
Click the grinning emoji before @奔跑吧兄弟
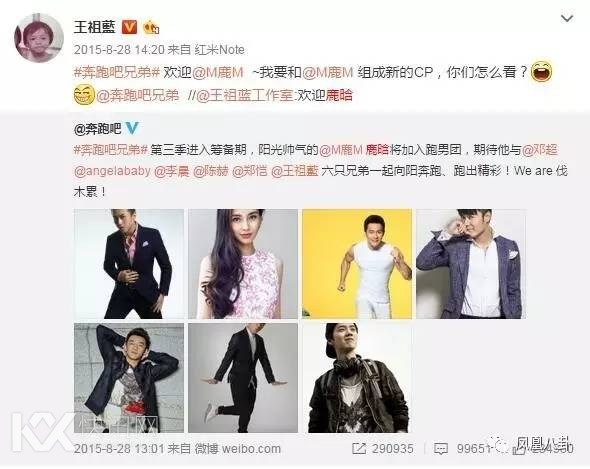[84, 95]
